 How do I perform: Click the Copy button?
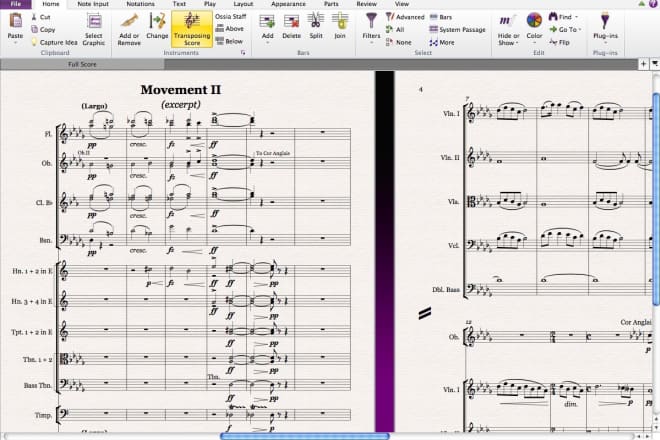click(43, 29)
